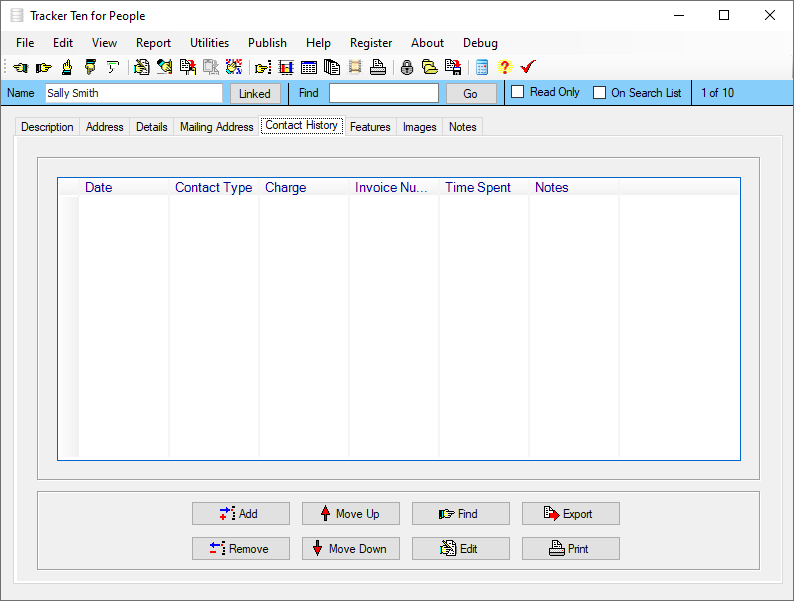
Task: Switch to the Description tab
Action: [47, 127]
